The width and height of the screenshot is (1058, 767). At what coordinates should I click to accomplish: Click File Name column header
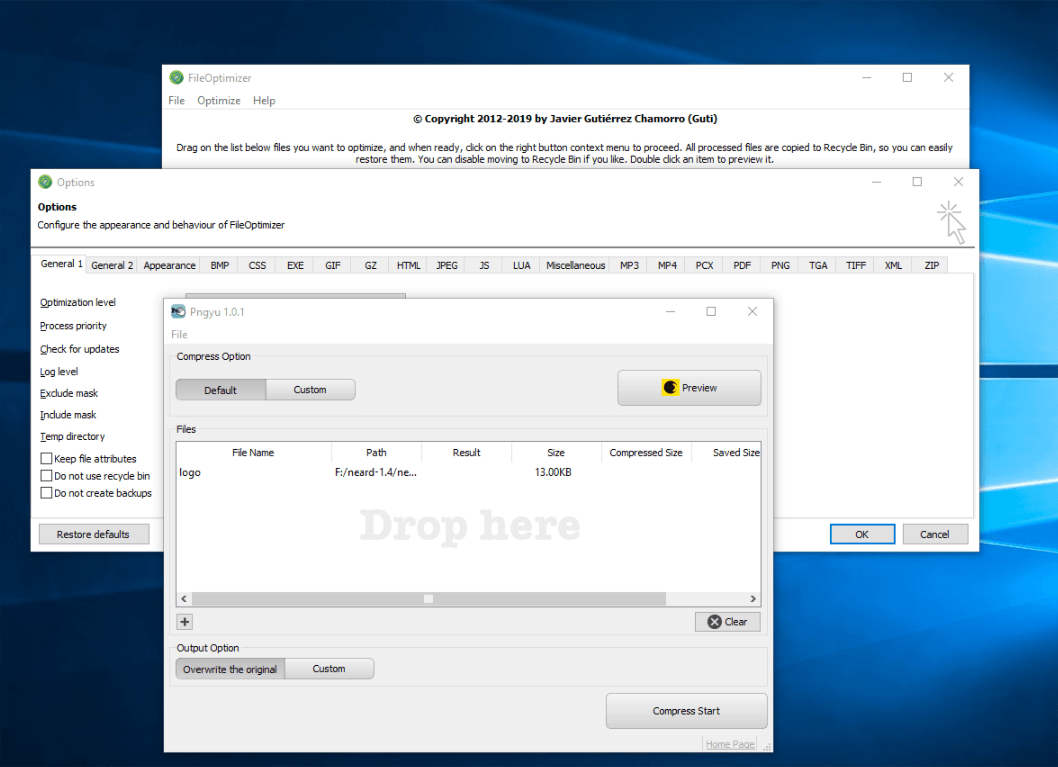(253, 453)
